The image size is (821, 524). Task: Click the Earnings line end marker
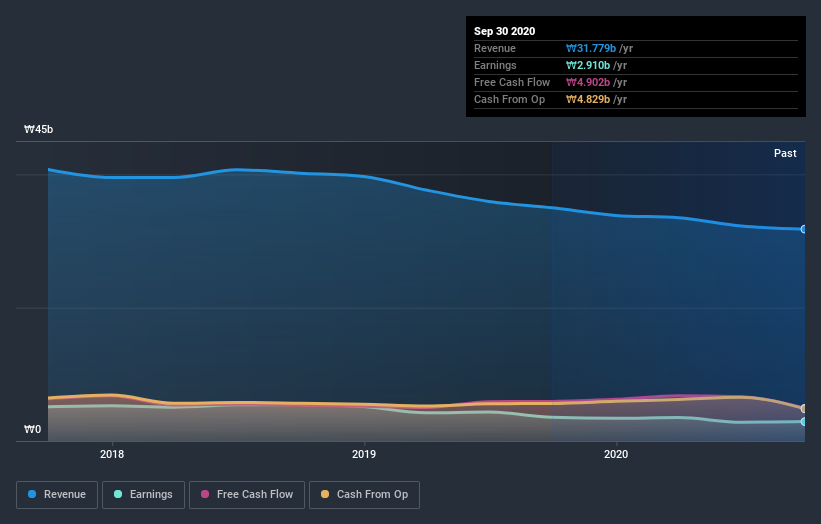(804, 421)
